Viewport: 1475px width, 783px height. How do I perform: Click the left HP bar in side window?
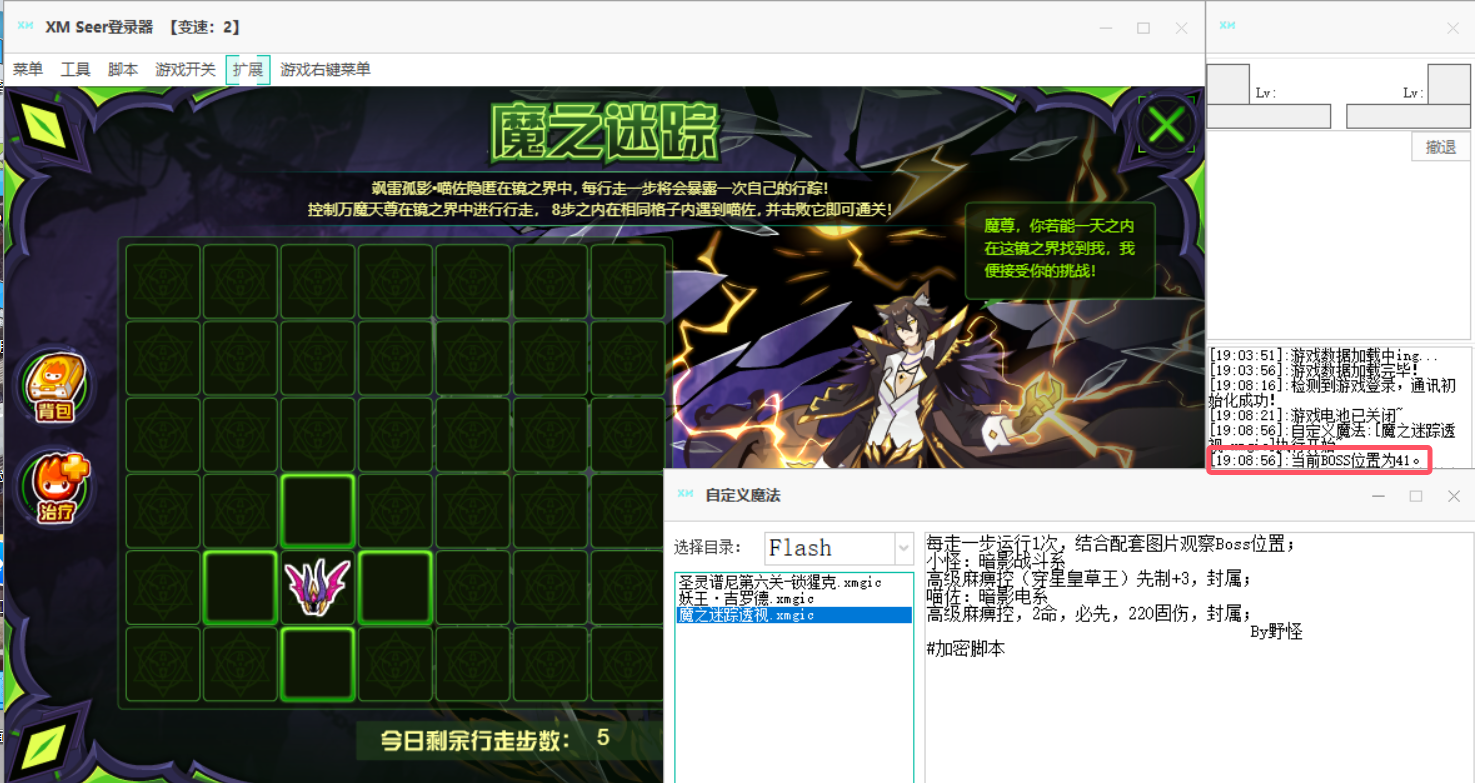click(1269, 116)
